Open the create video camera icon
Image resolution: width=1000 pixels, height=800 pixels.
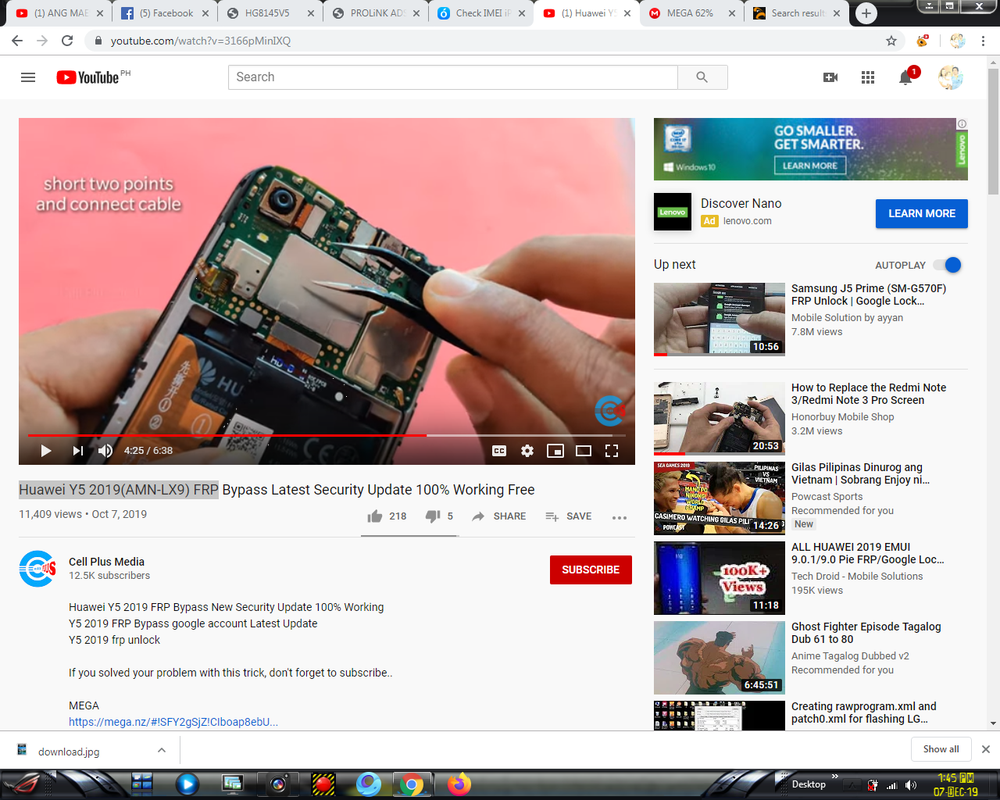tap(830, 77)
